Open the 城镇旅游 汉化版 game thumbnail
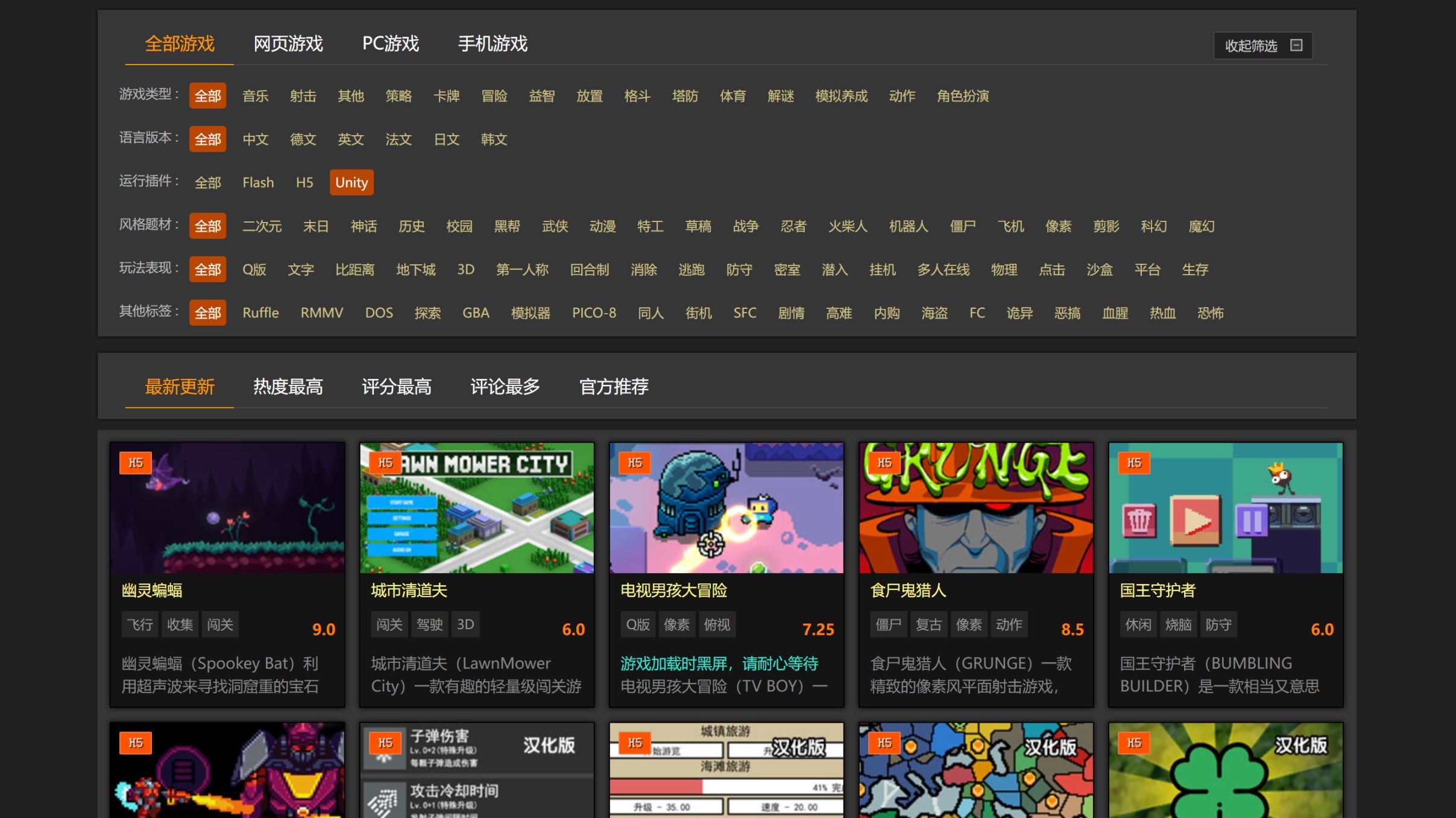Image resolution: width=1456 pixels, height=818 pixels. click(x=726, y=770)
